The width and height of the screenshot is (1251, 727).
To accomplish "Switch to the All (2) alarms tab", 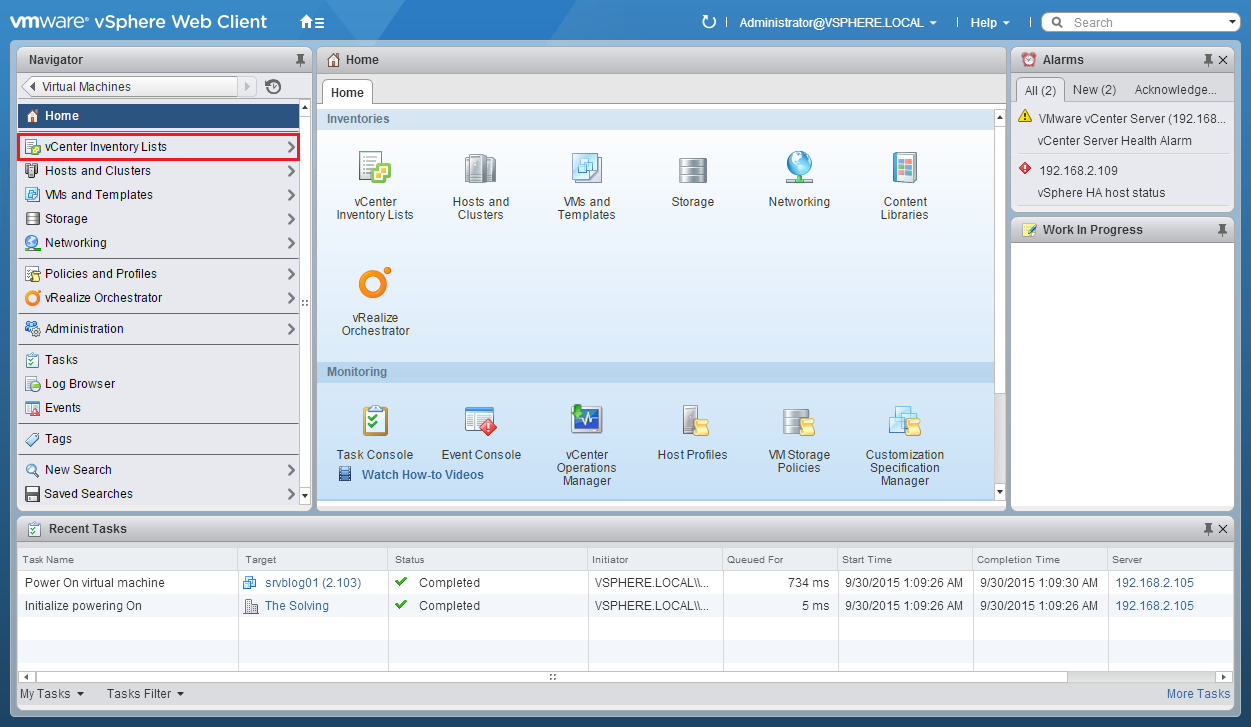I will pos(1040,90).
